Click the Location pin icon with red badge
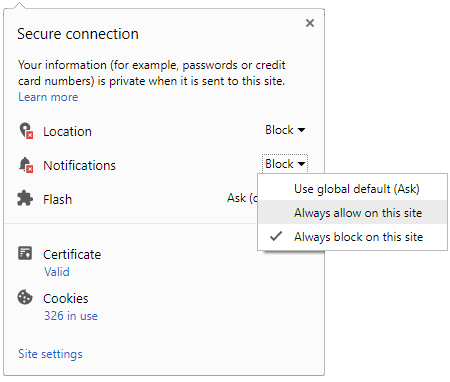Image resolution: width=450 pixels, height=382 pixels. pyautogui.click(x=26, y=131)
